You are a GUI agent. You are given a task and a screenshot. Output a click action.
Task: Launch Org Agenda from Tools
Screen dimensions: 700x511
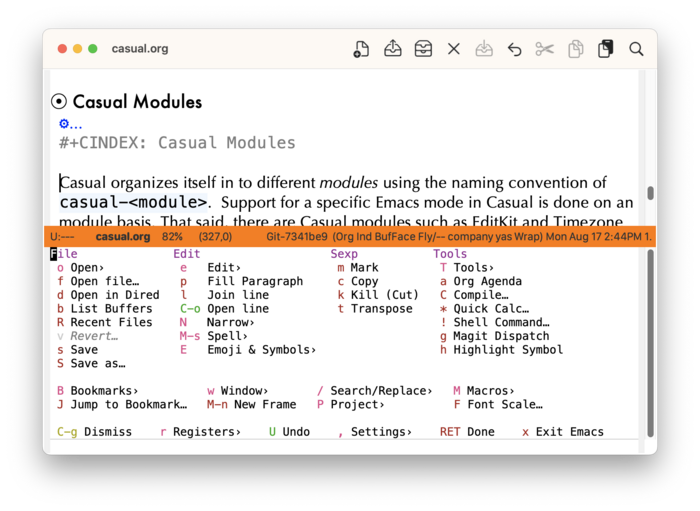click(481, 281)
